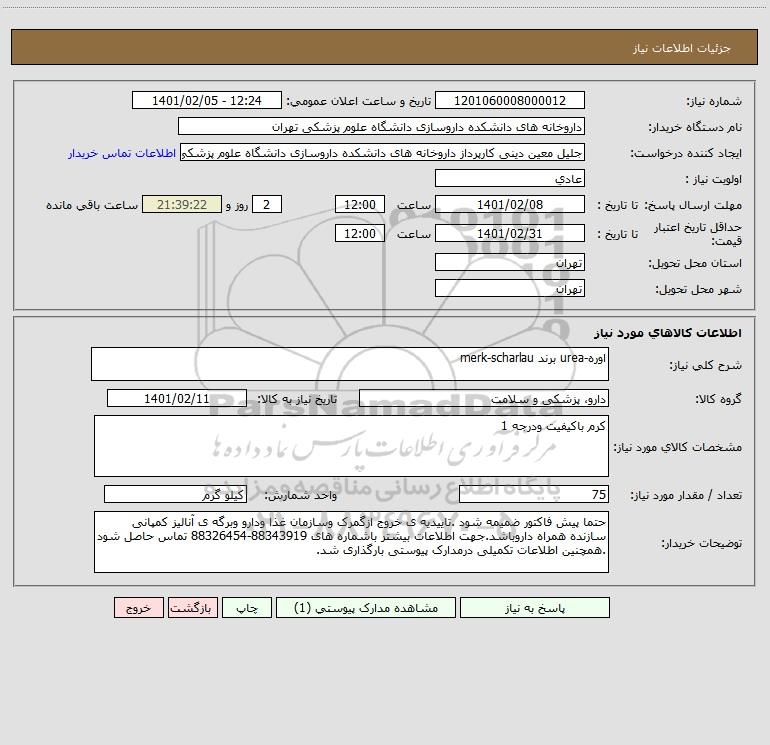Viewport: 770px width, 745px height.
Task: Click the چاپ print button
Action: (247, 607)
